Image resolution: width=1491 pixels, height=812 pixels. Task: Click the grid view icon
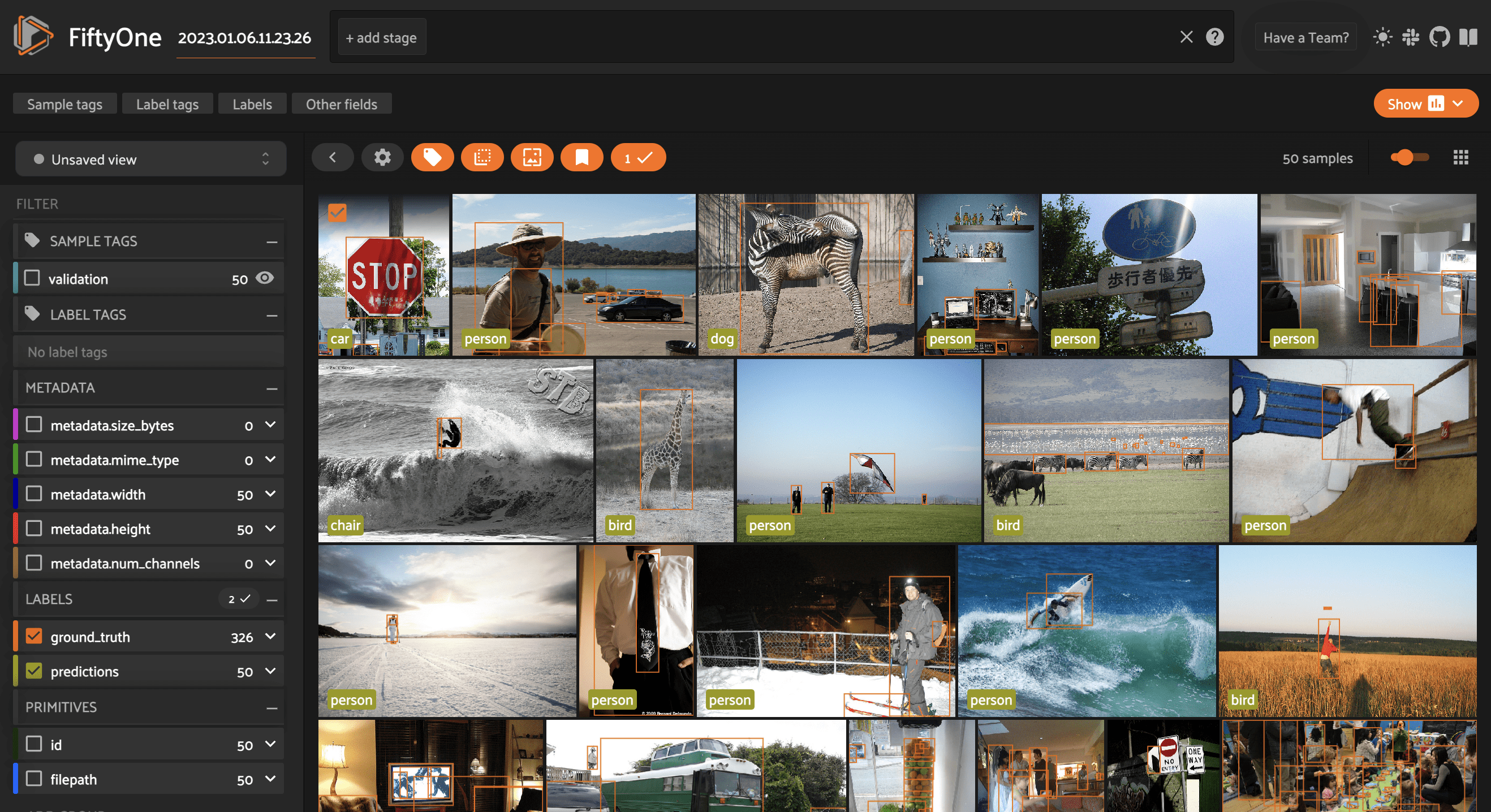tap(1460, 157)
